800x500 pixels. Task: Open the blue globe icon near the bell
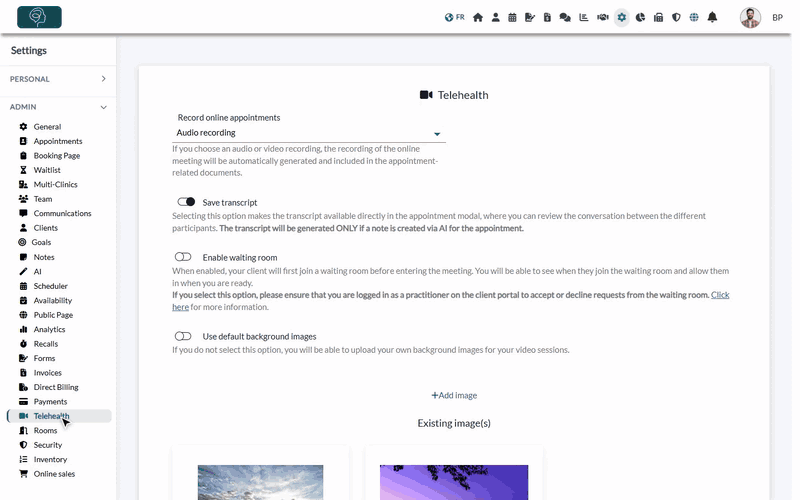click(x=694, y=17)
